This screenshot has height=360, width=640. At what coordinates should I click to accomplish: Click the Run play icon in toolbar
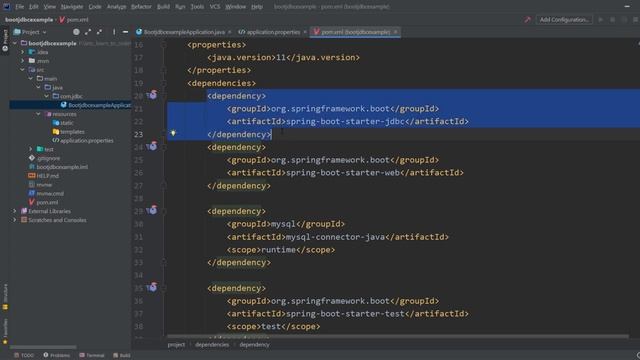(601, 20)
